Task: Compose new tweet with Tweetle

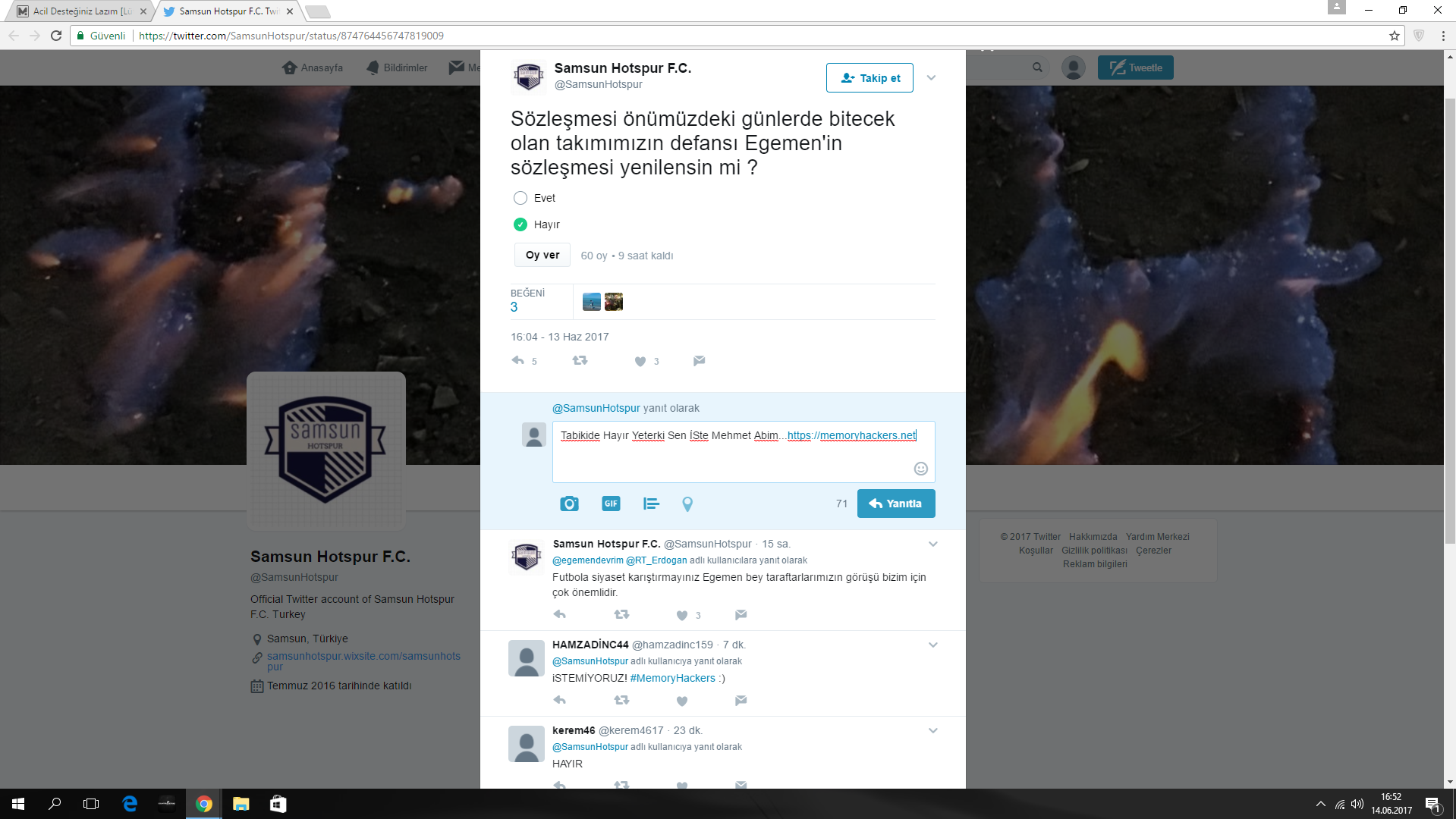Action: 1136,67
